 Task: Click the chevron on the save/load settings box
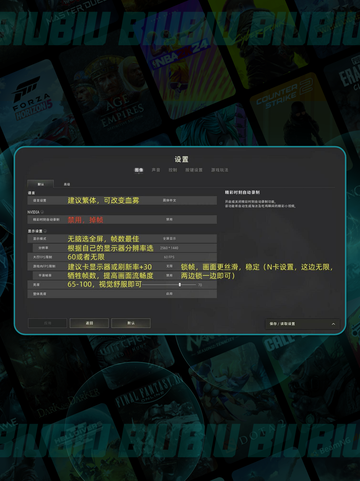[x=333, y=324]
